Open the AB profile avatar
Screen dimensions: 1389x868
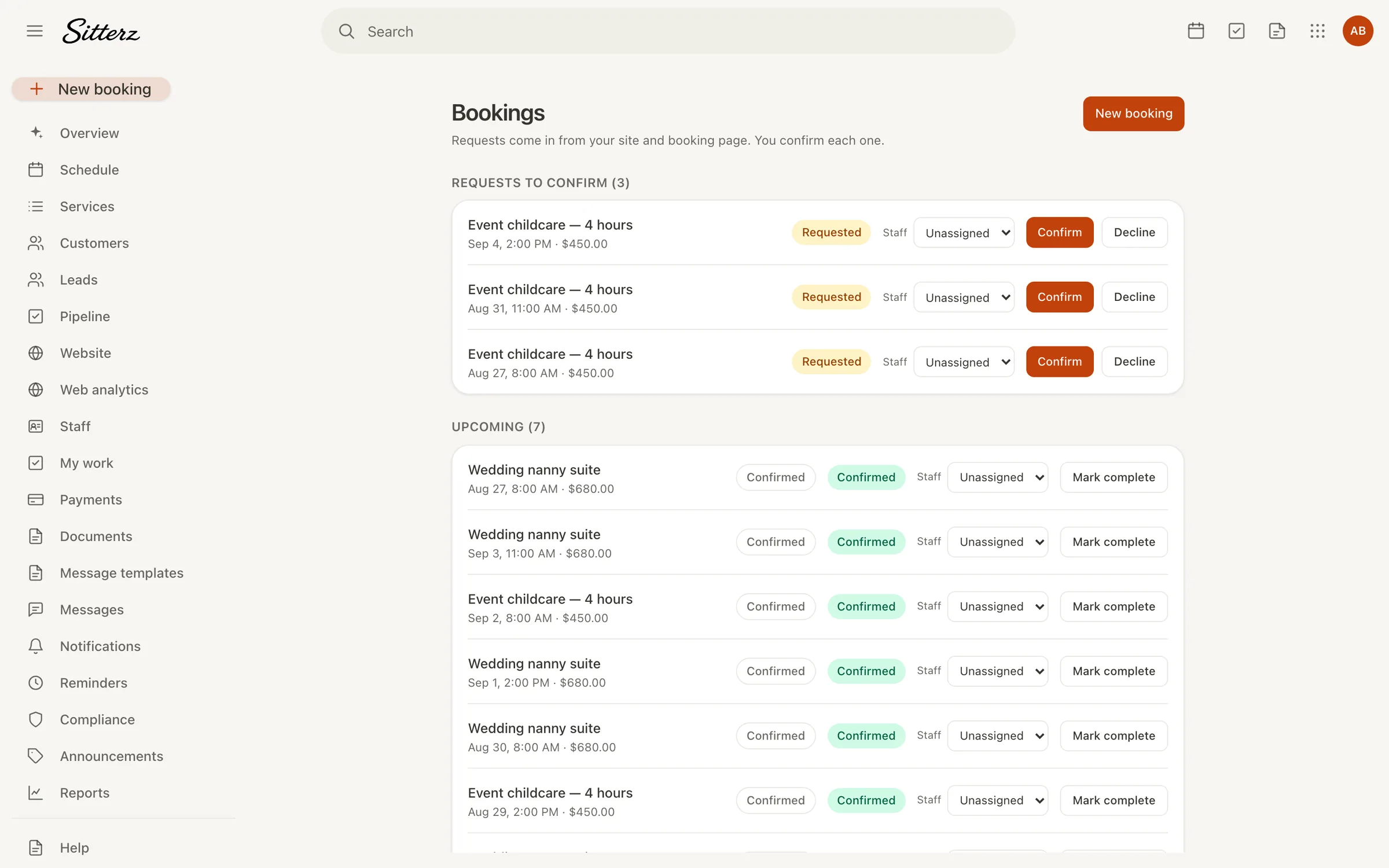[x=1358, y=31]
